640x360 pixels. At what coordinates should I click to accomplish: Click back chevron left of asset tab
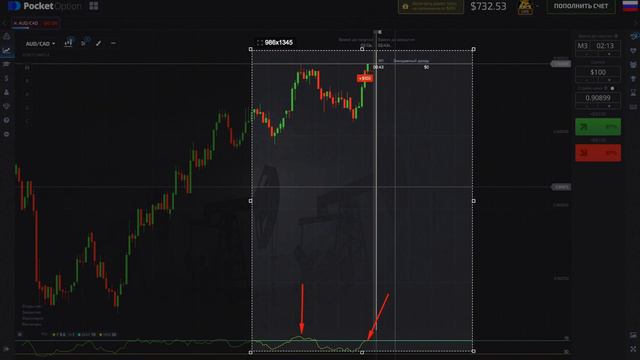click(x=4, y=23)
